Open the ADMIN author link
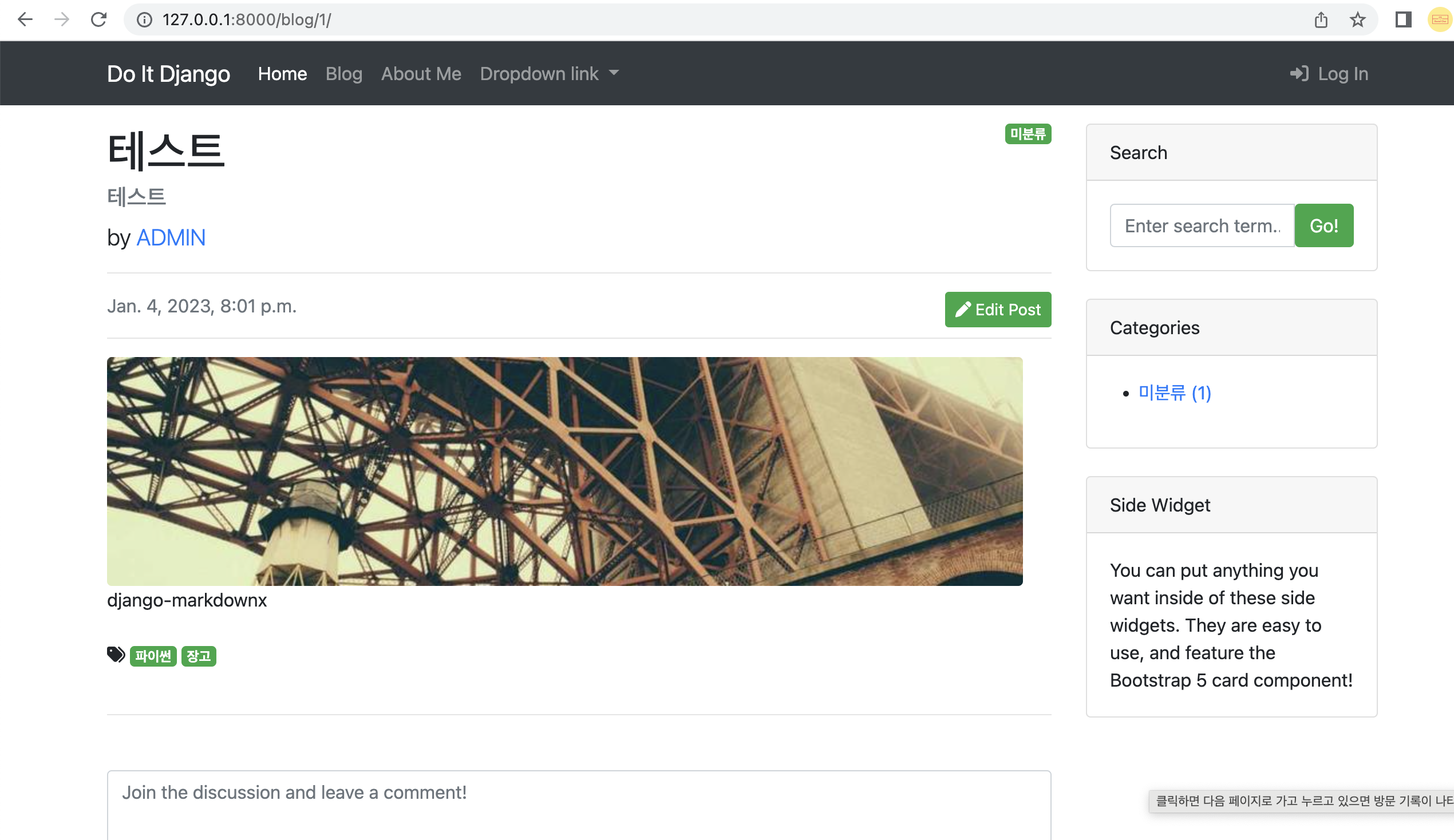The image size is (1454, 840). pyautogui.click(x=170, y=237)
